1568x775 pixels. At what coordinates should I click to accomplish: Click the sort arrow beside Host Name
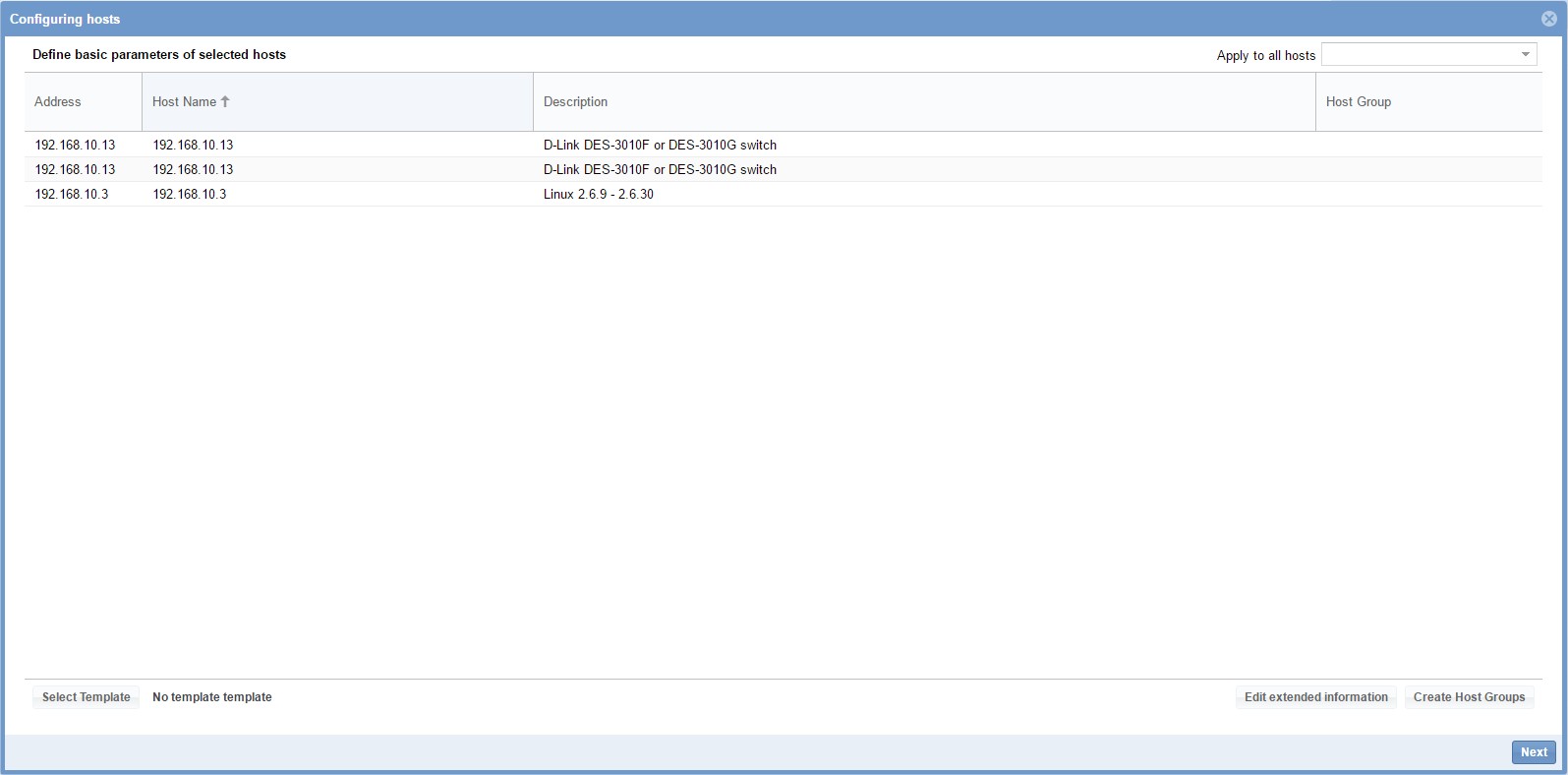point(225,101)
